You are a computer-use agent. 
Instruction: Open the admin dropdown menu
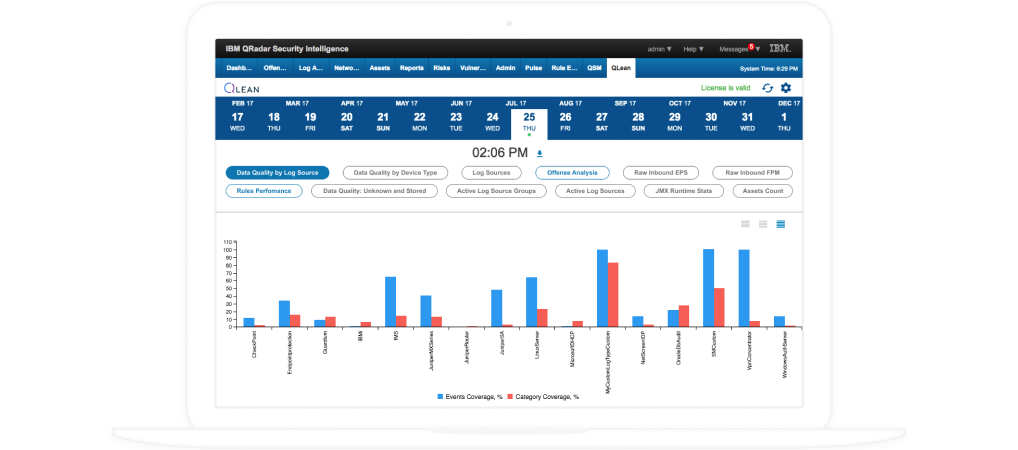click(660, 49)
